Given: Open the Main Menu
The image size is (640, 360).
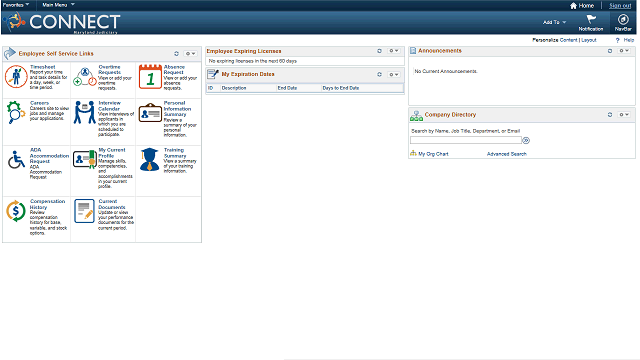Looking at the screenshot, I should coord(58,5).
